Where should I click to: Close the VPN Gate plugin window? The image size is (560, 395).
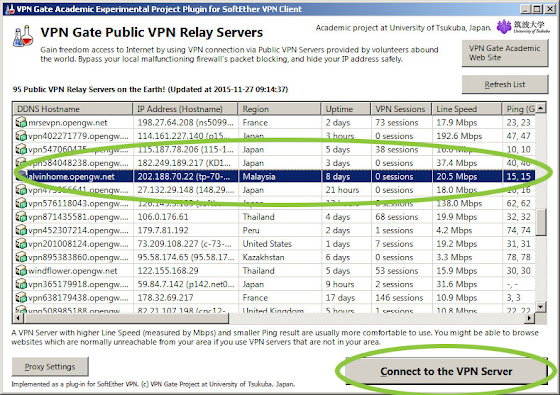click(x=549, y=9)
